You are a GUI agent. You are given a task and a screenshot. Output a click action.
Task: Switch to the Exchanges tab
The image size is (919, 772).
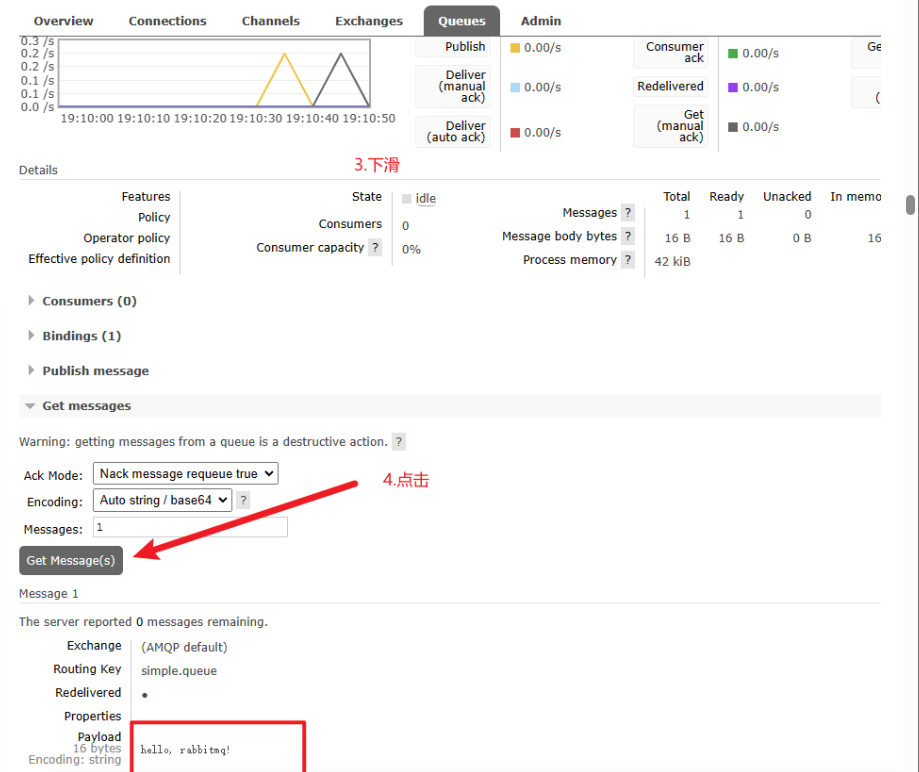tap(369, 21)
